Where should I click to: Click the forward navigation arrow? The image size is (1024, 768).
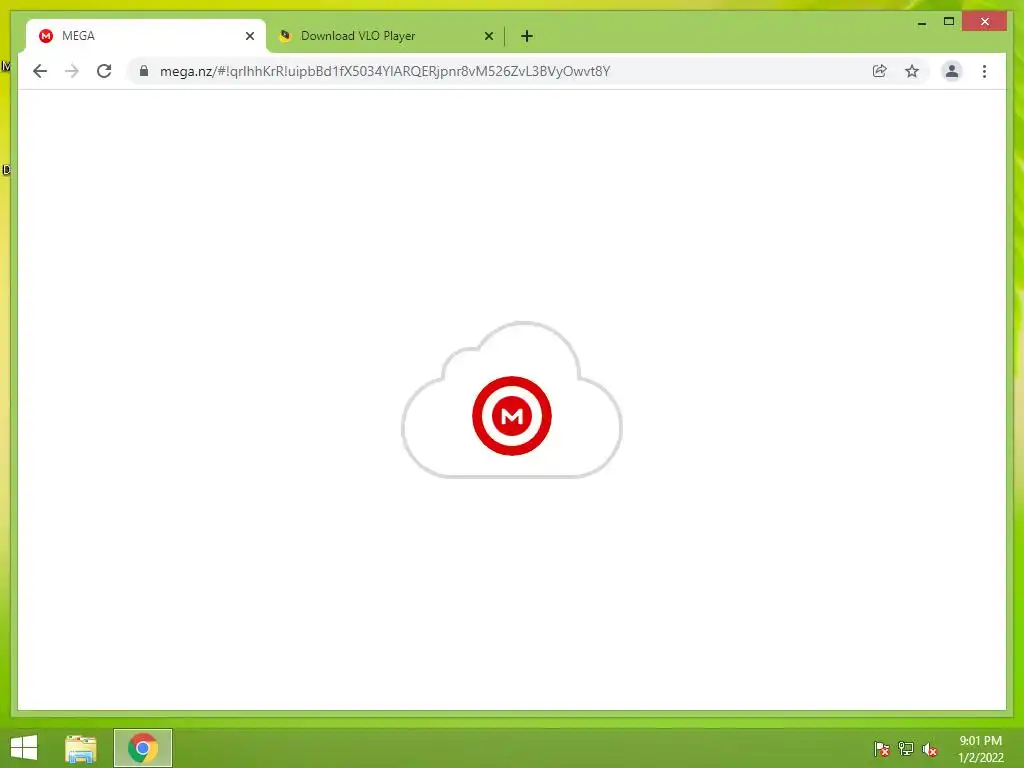click(x=72, y=71)
